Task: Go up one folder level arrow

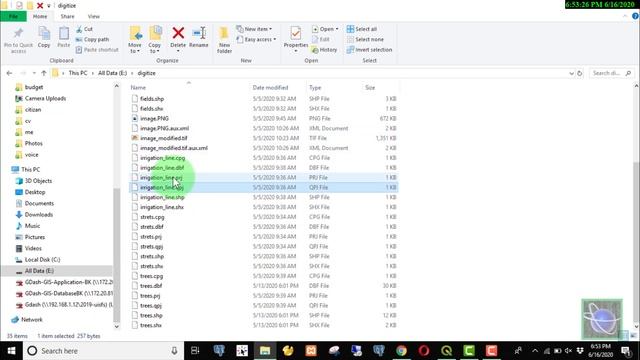Action: pyautogui.click(x=44, y=73)
